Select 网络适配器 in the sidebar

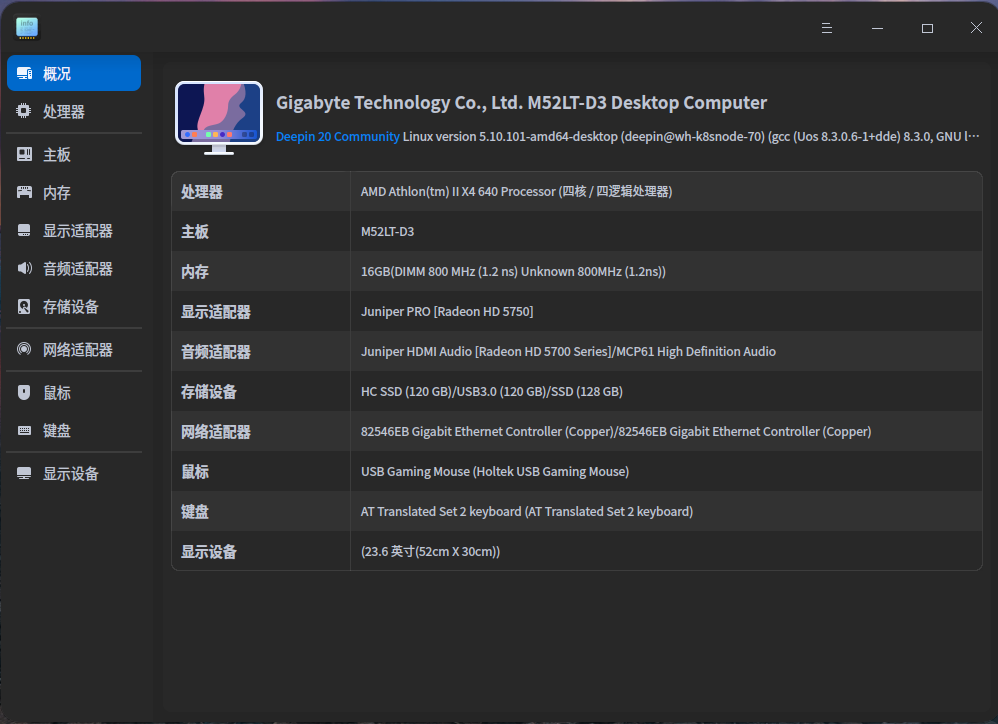pos(74,349)
